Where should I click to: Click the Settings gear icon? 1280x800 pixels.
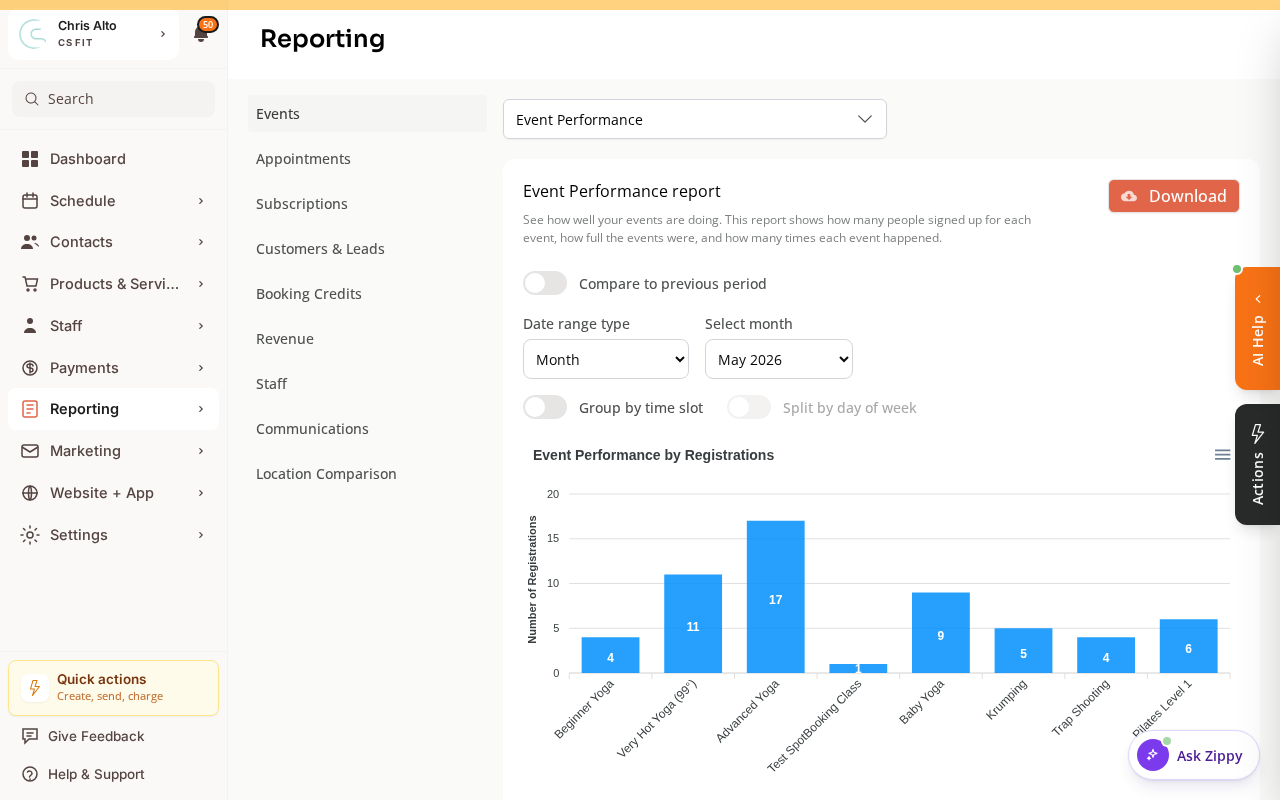point(30,535)
